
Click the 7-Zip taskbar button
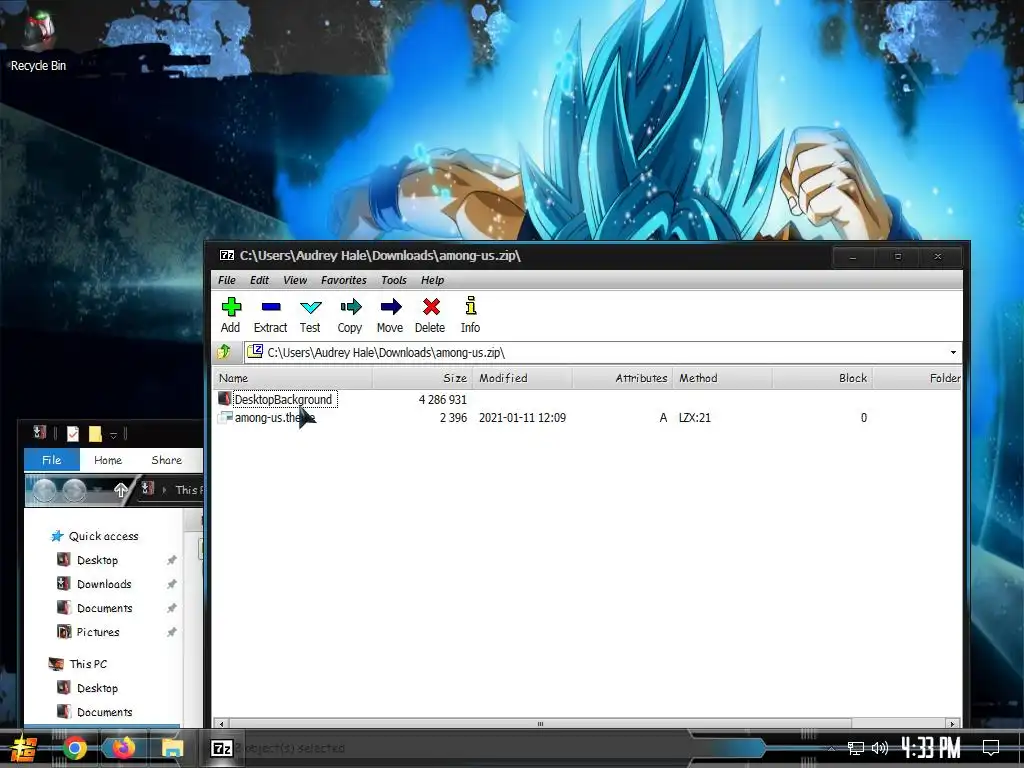click(x=222, y=748)
